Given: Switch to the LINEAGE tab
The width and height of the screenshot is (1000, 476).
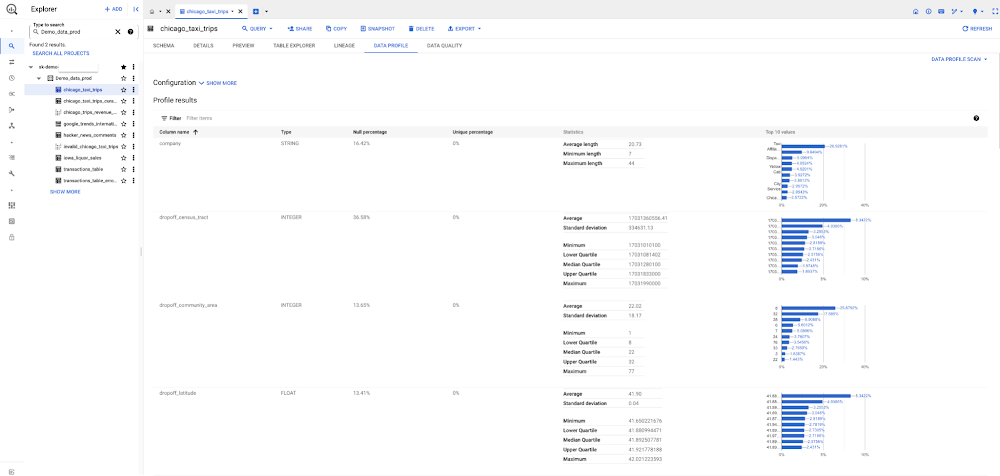Looking at the screenshot, I should point(344,46).
